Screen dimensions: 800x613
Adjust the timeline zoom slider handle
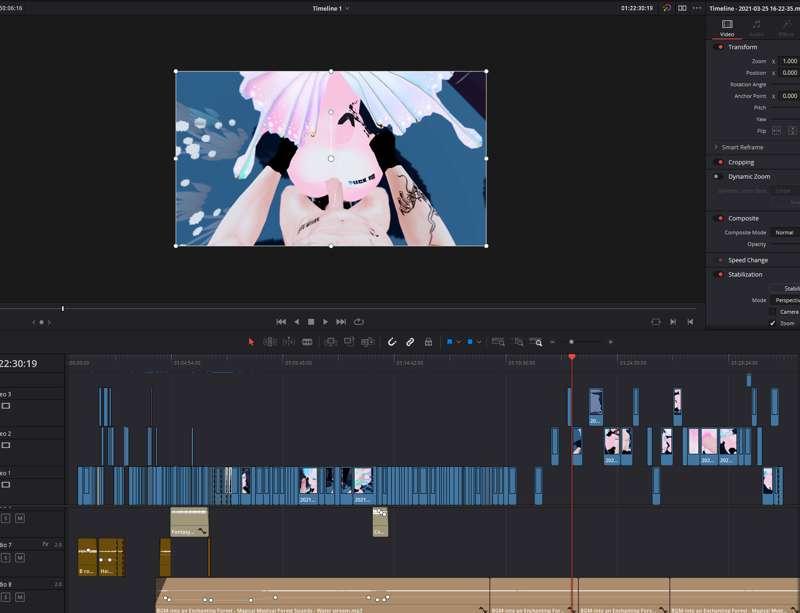(571, 342)
